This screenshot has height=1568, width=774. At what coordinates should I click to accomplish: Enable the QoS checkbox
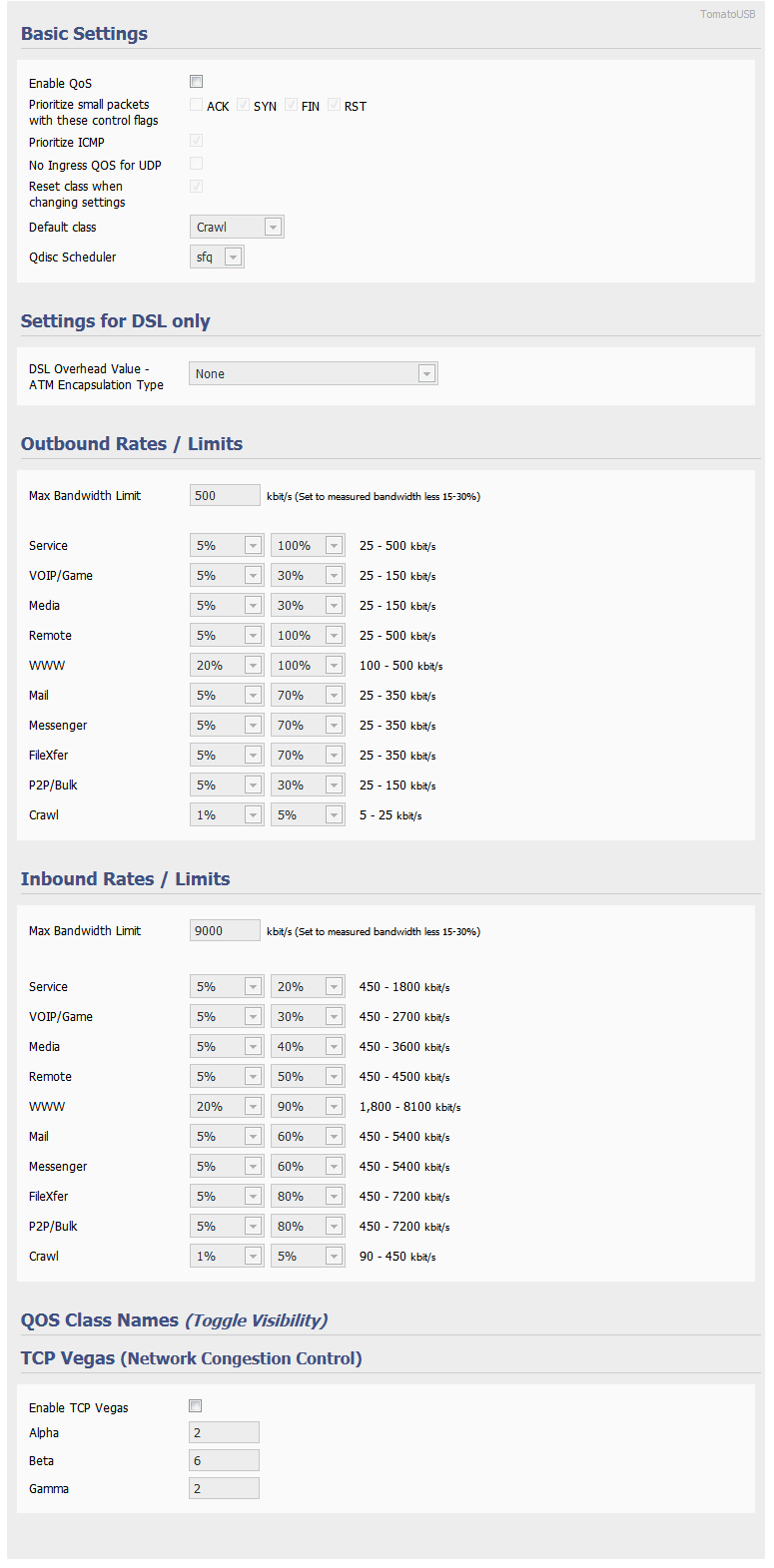pyautogui.click(x=197, y=82)
